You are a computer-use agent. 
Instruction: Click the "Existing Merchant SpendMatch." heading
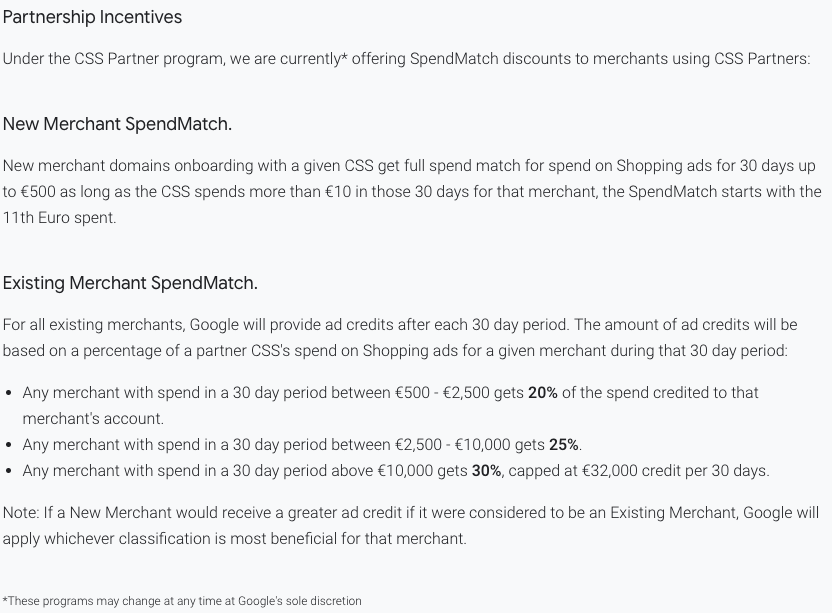tap(130, 283)
